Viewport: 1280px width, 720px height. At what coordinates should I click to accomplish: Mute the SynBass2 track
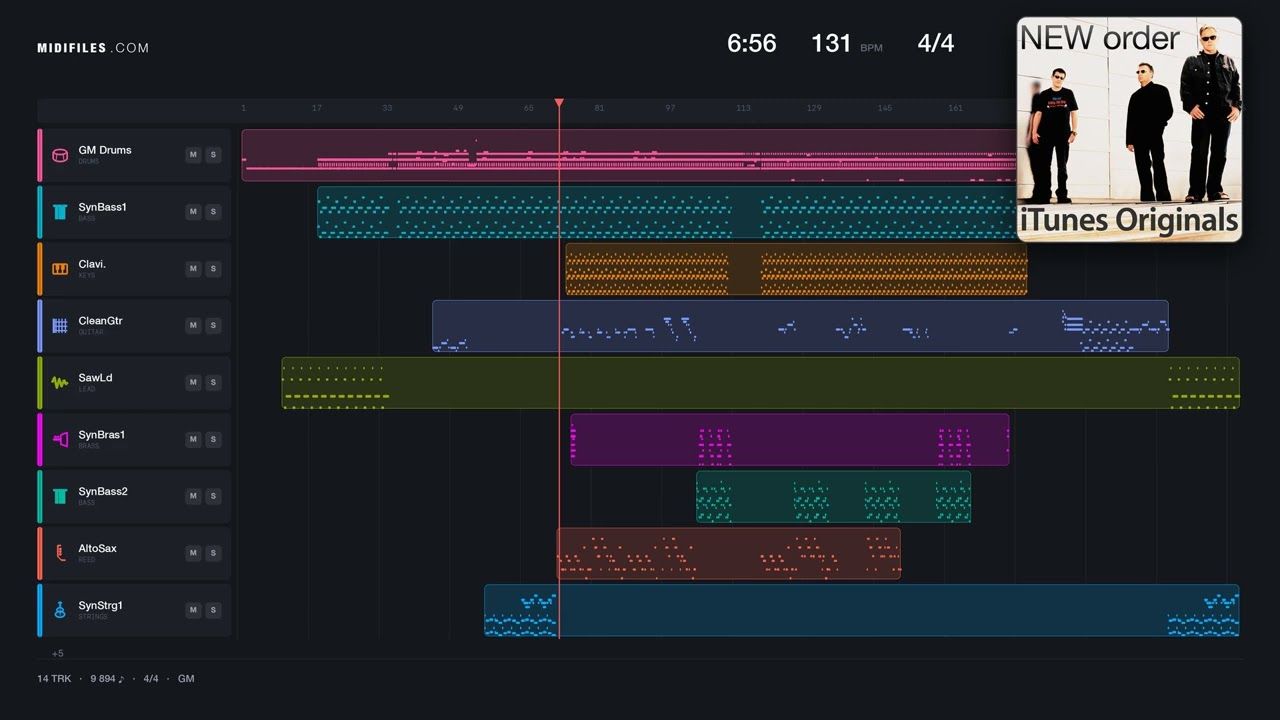pos(193,497)
